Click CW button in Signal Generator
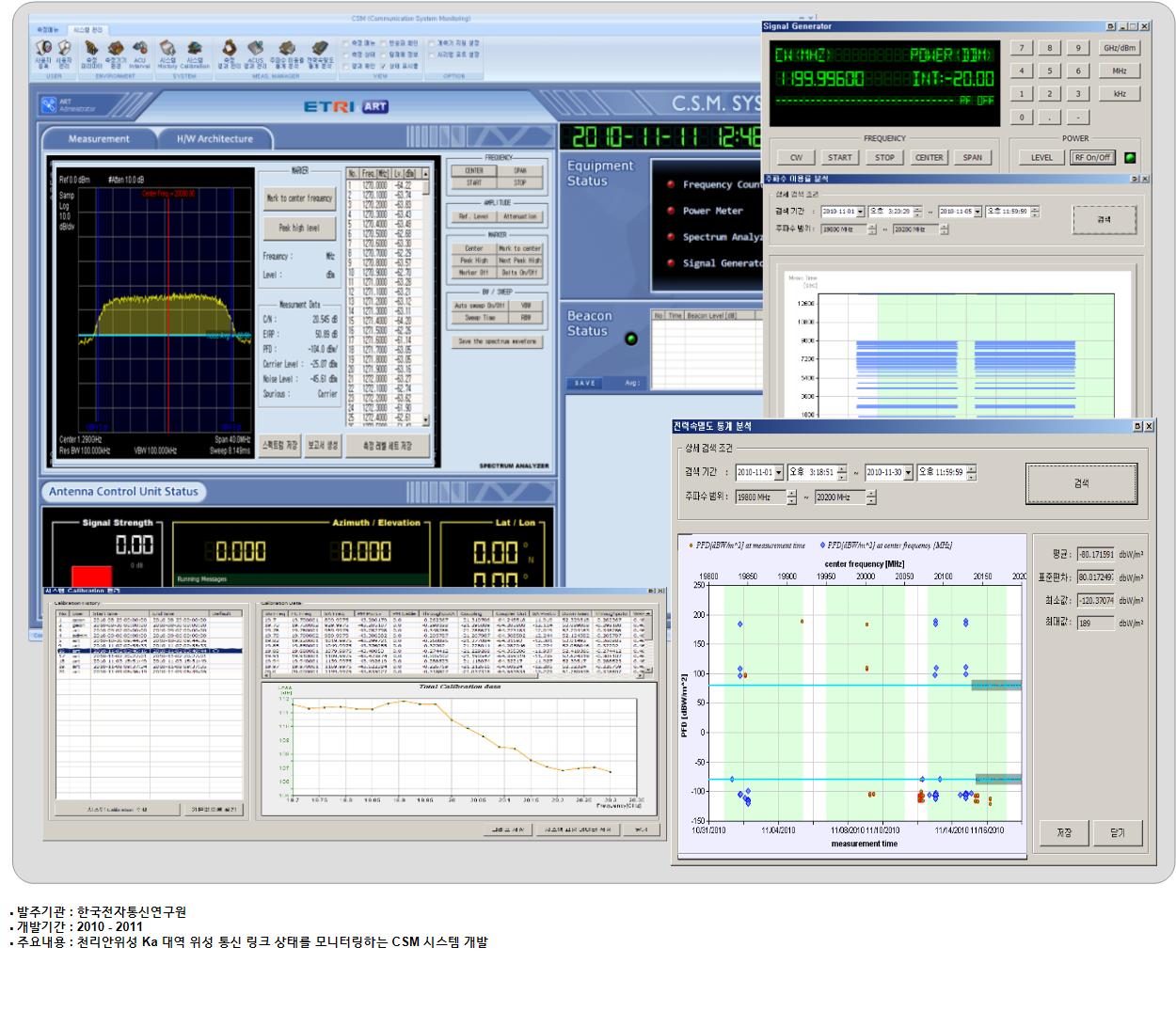The width and height of the screenshot is (1176, 1011). pyautogui.click(x=796, y=158)
